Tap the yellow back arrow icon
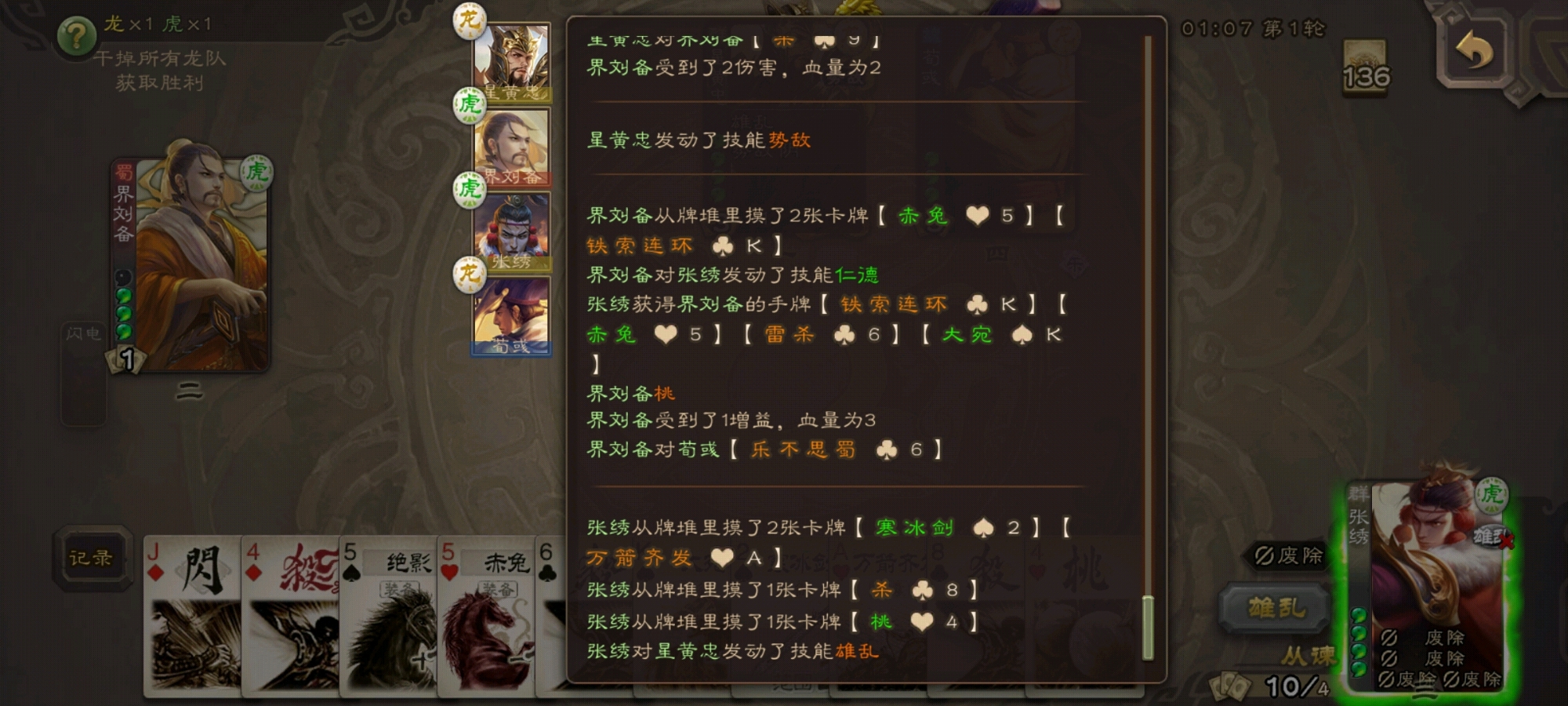Image resolution: width=1568 pixels, height=706 pixels. tap(1474, 52)
